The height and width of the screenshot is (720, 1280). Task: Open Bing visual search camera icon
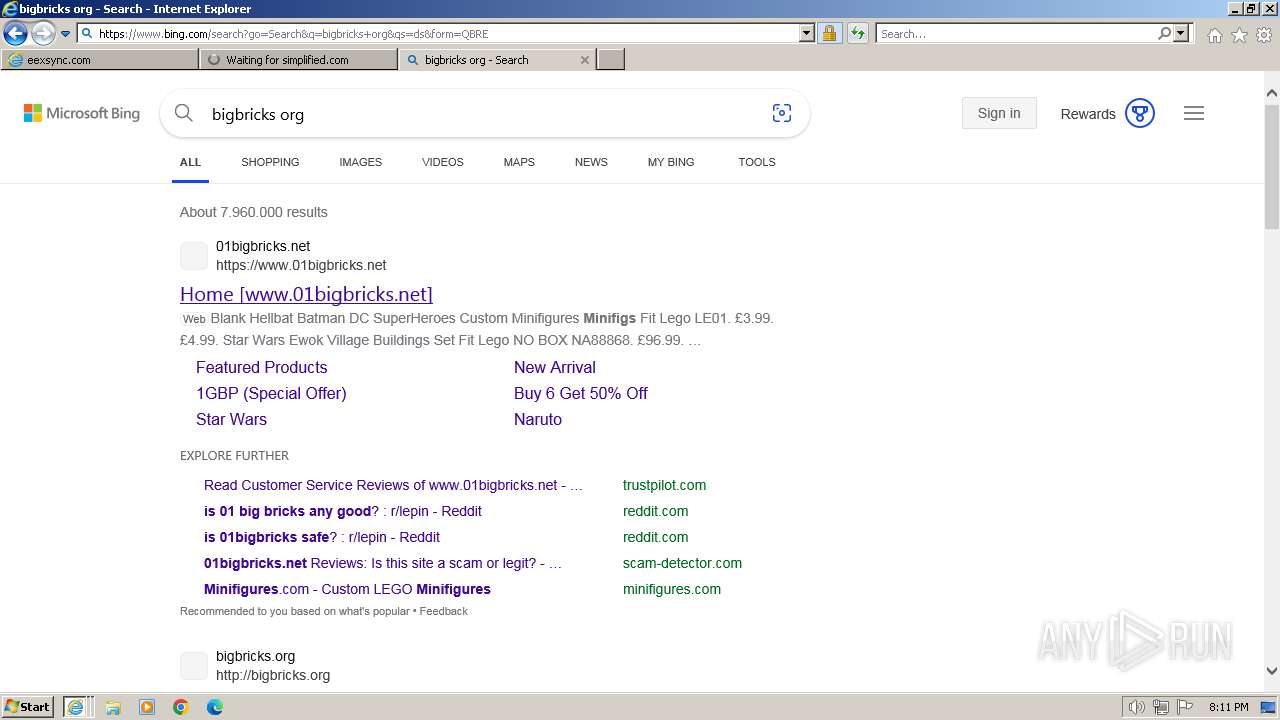pyautogui.click(x=782, y=113)
